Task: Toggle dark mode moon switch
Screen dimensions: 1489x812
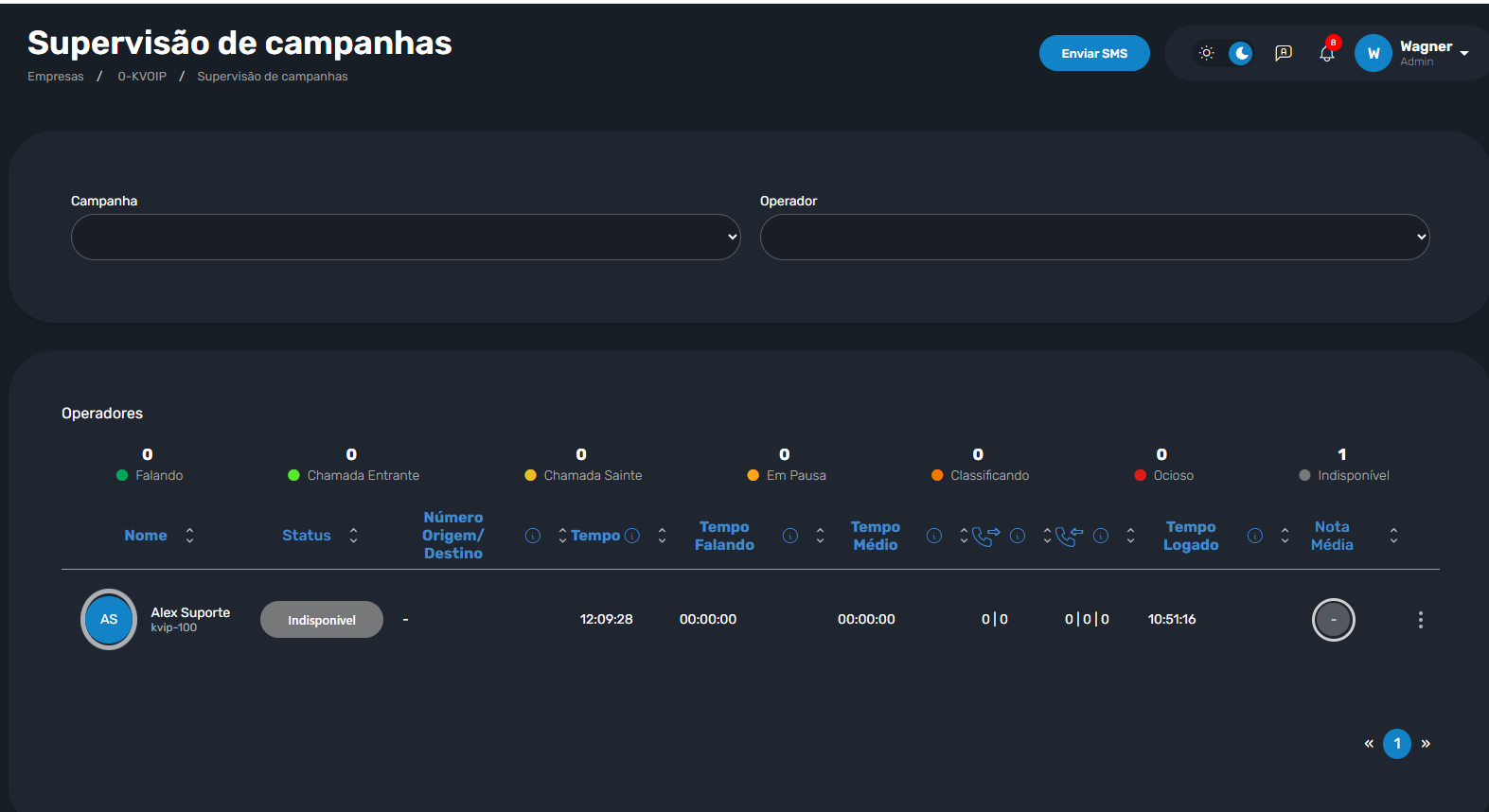Action: [1241, 53]
